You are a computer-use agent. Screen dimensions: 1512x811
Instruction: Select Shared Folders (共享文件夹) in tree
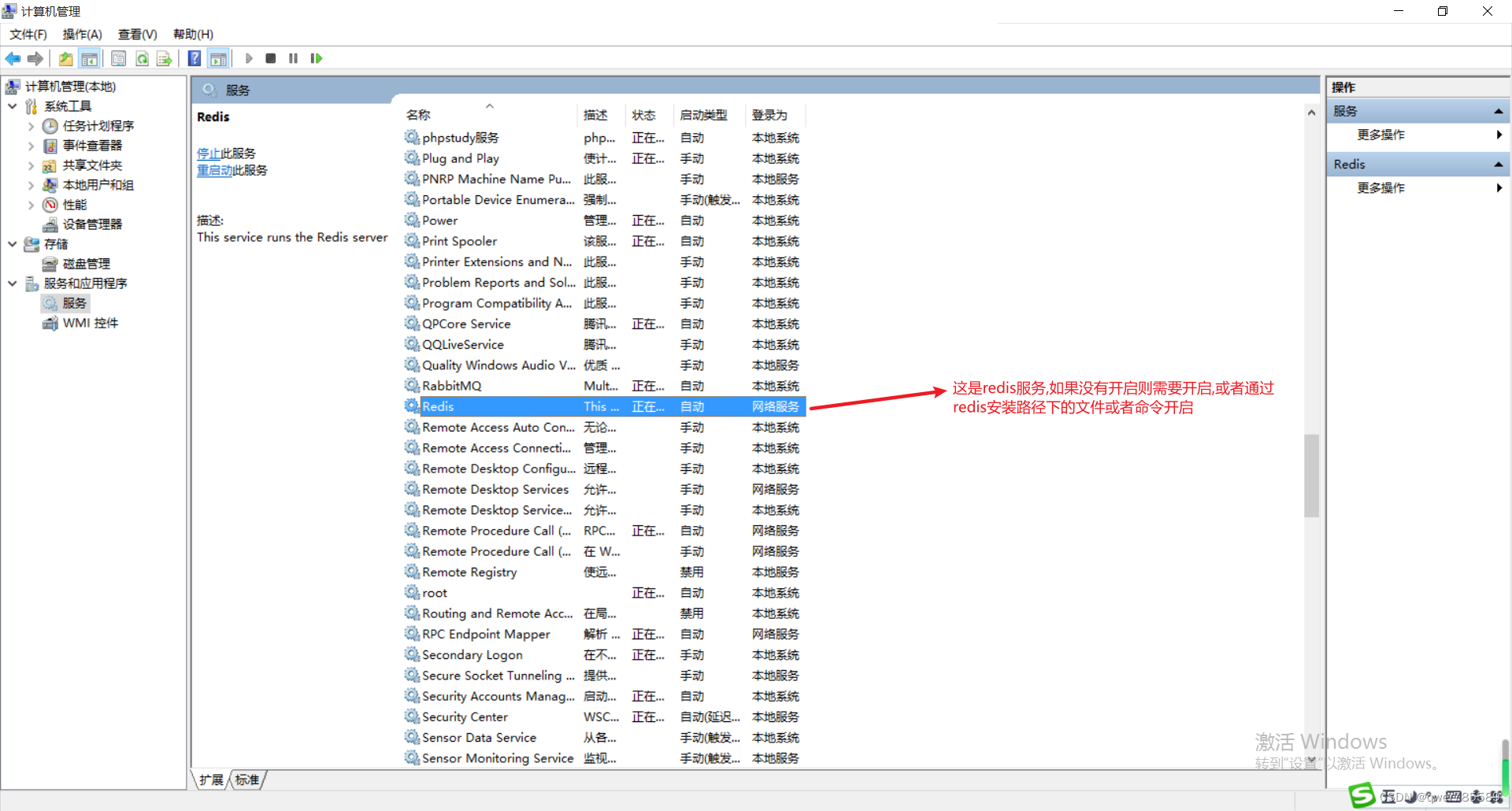tap(92, 165)
